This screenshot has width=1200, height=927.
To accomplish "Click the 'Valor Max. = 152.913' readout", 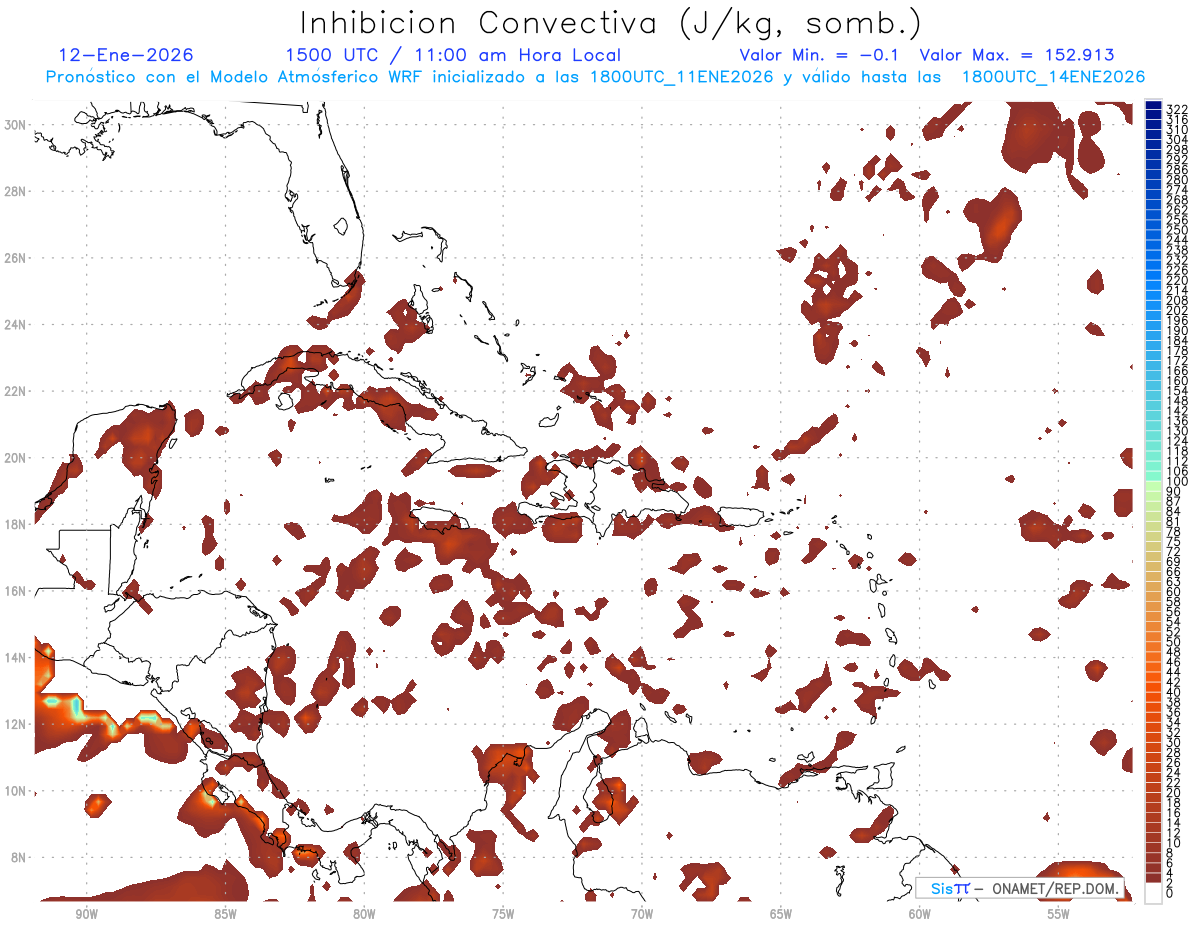I will [x=1017, y=55].
